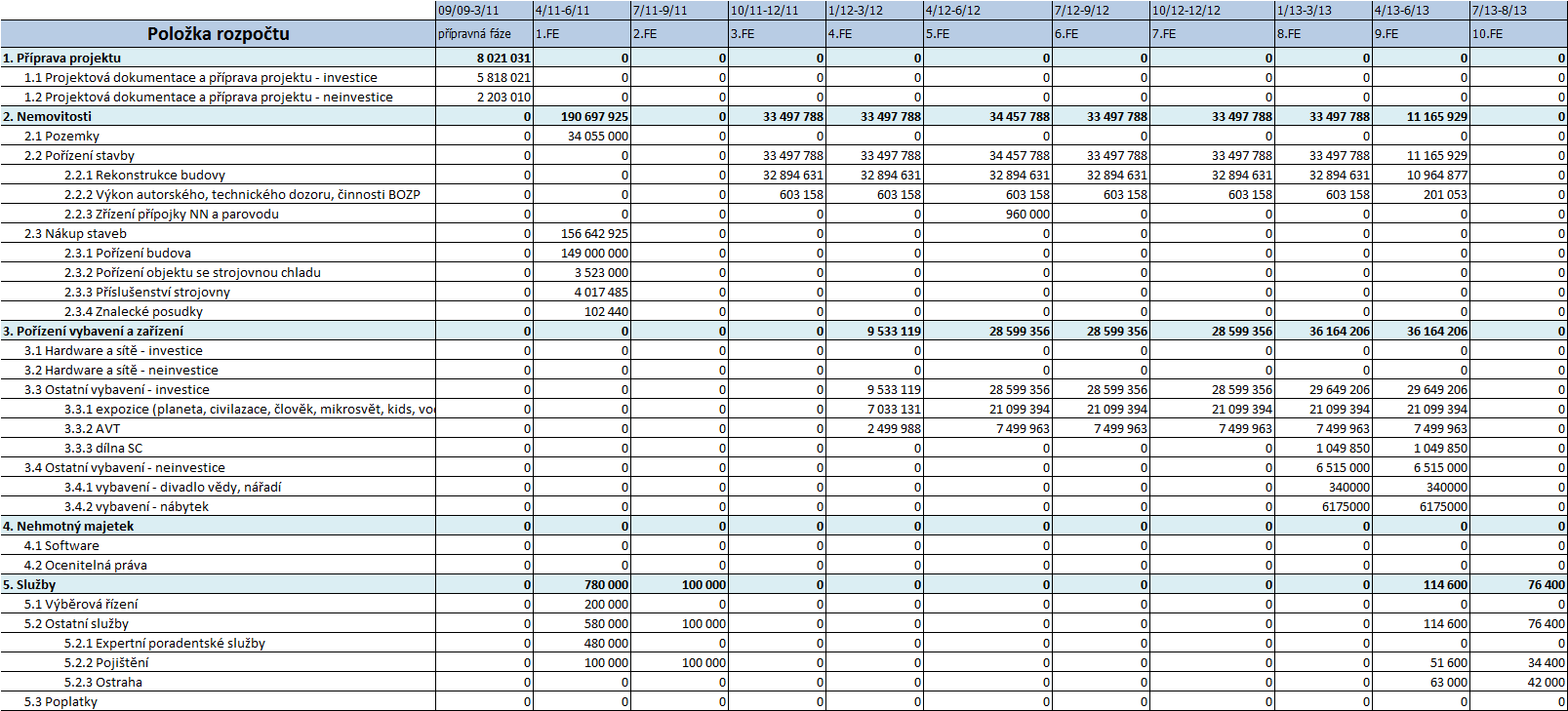Click the value 2 499 988
The height and width of the screenshot is (711, 1568).
[894, 428]
